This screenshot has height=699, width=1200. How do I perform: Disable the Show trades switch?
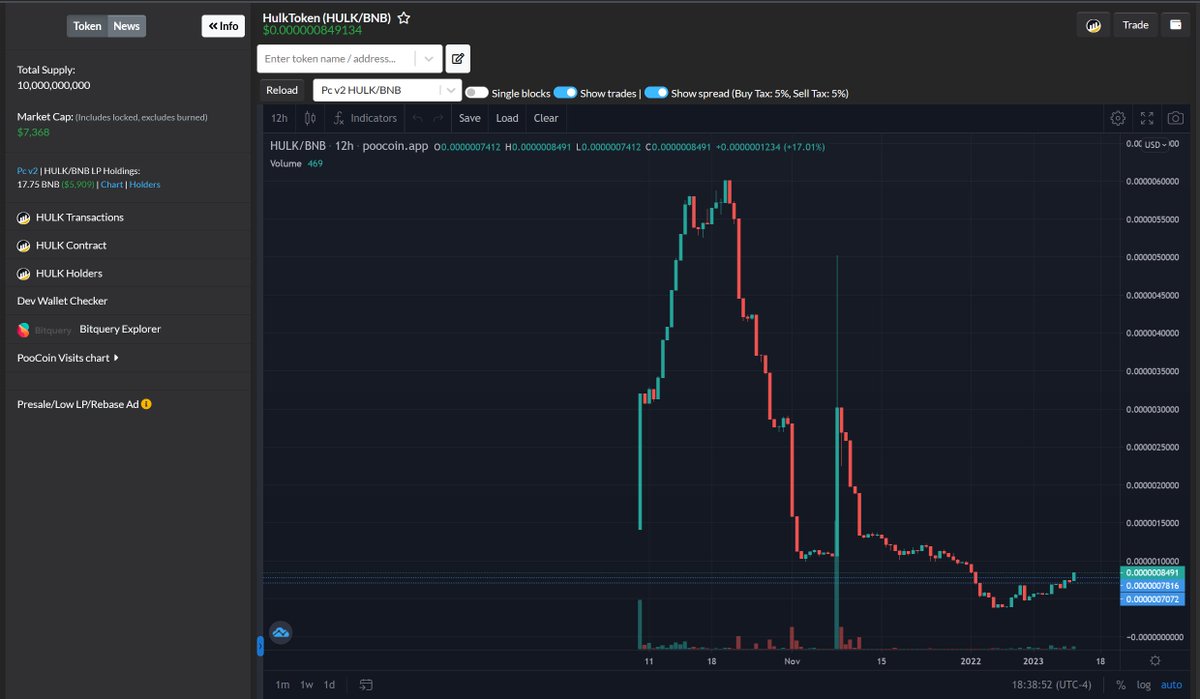[x=565, y=92]
